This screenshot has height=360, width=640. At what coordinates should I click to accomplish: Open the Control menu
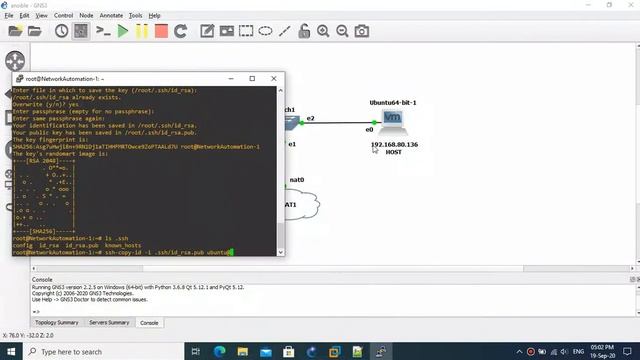pos(63,16)
